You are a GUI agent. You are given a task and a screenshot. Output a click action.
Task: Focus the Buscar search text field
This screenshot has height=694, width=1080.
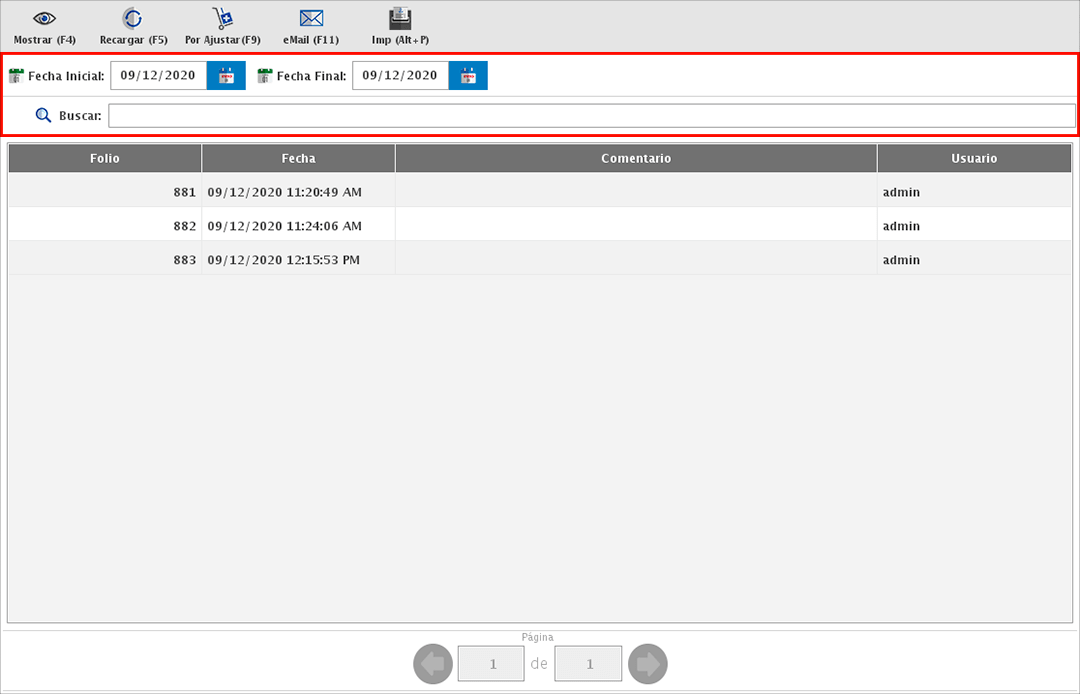click(x=592, y=116)
